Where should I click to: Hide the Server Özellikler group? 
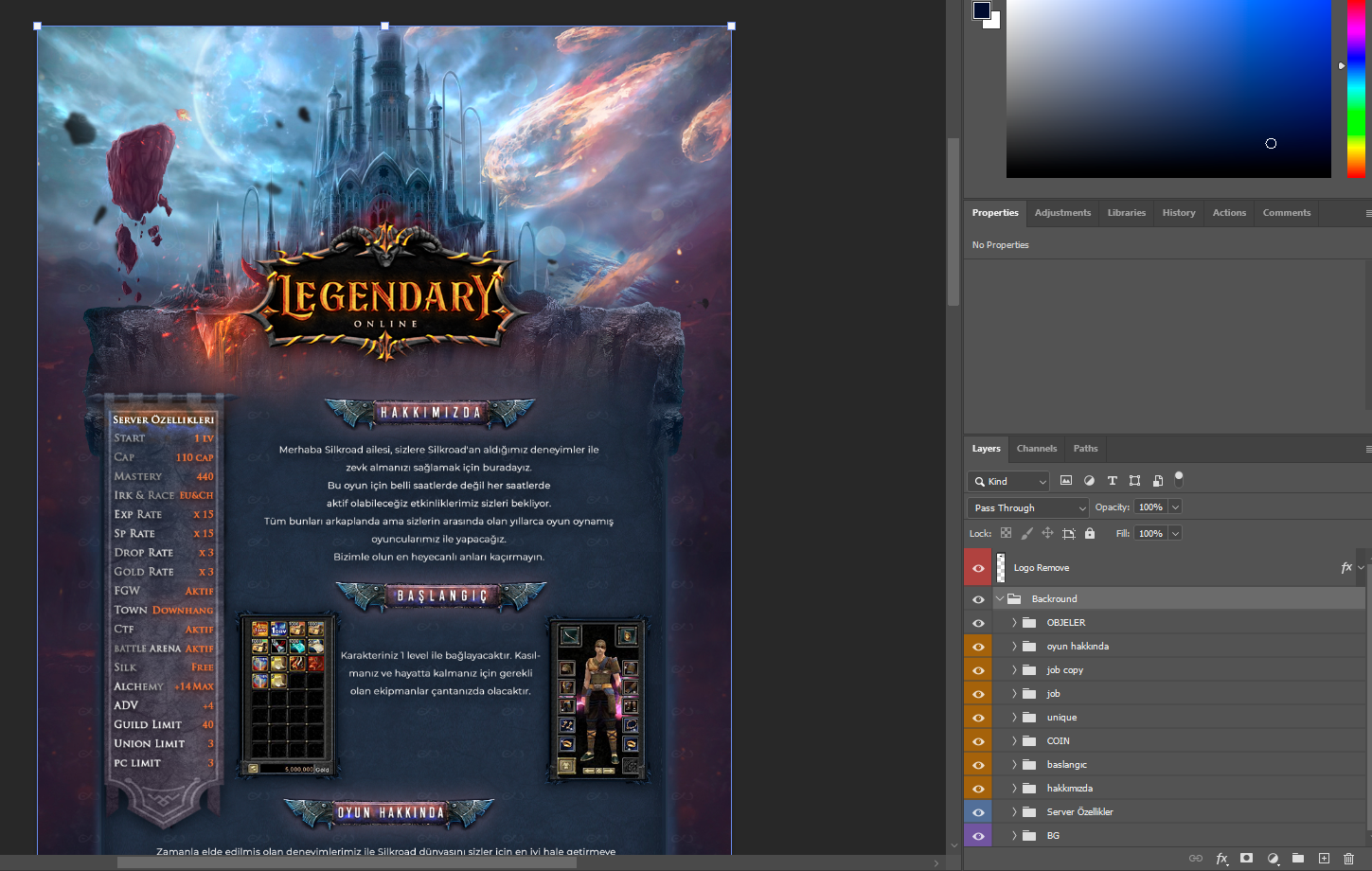point(978,812)
